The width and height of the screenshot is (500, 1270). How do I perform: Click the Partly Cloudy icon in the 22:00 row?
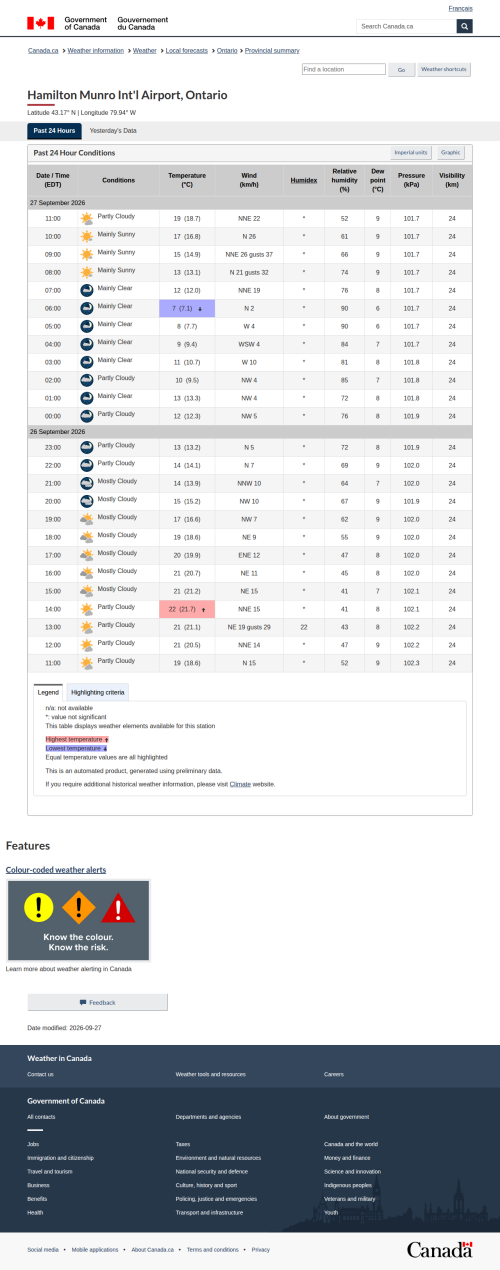click(87, 465)
